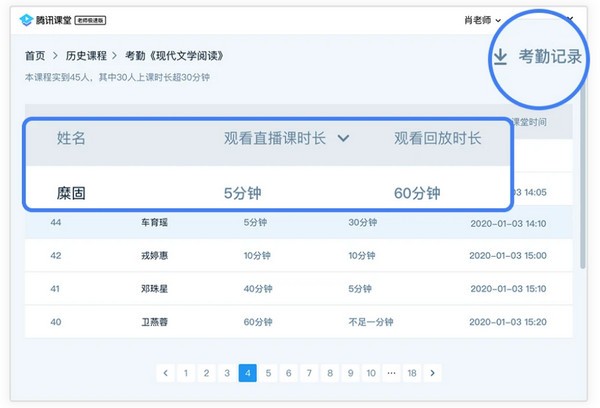This screenshot has width=600, height=408.
Task: Click the 观看回放时长 column header
Action: click(x=438, y=138)
